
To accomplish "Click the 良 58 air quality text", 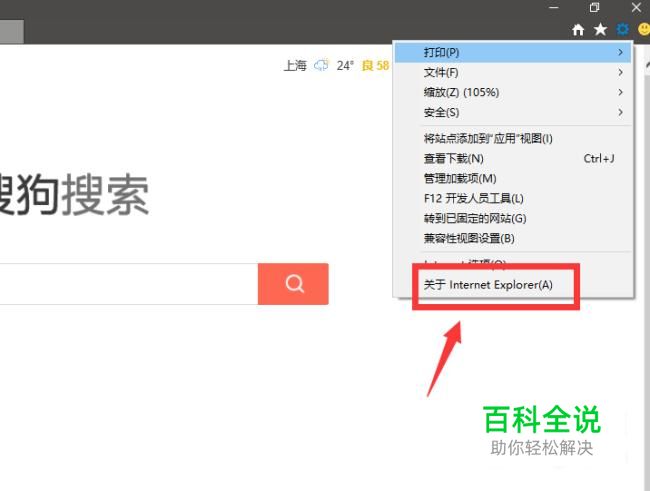I will point(375,66).
